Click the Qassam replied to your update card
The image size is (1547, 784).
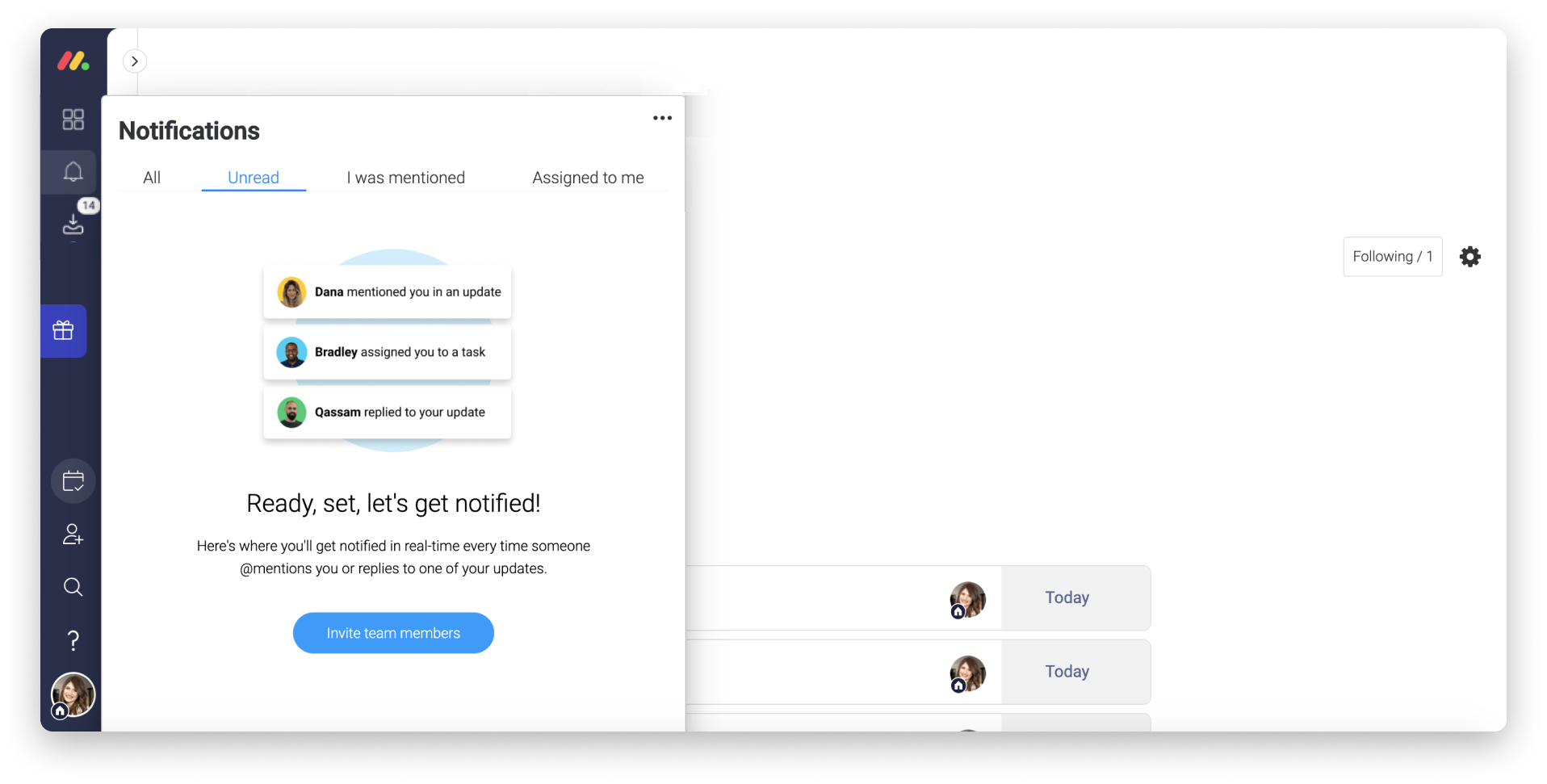[388, 413]
